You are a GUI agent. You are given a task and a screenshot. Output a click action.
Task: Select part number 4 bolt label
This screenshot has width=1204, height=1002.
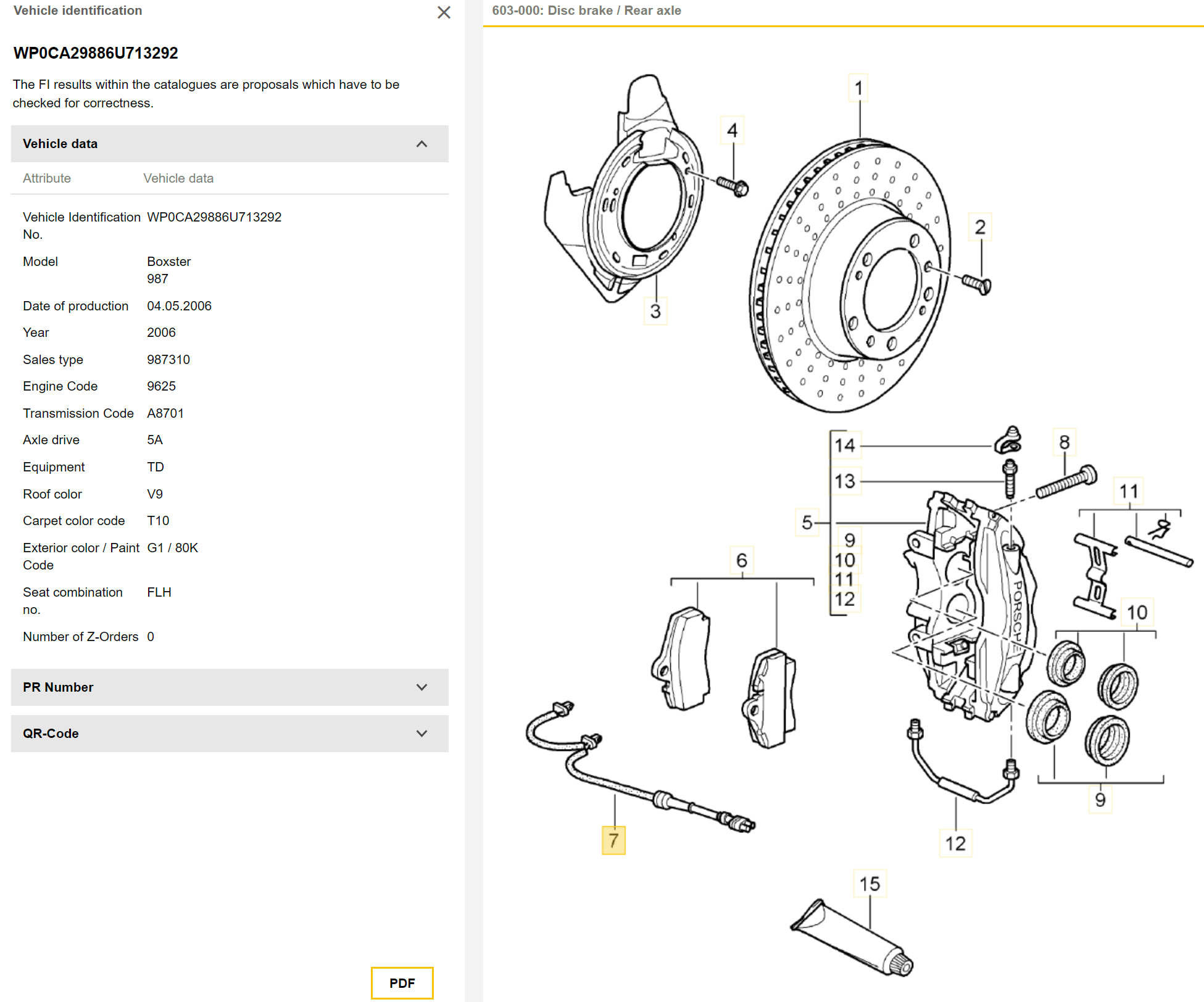(x=733, y=130)
